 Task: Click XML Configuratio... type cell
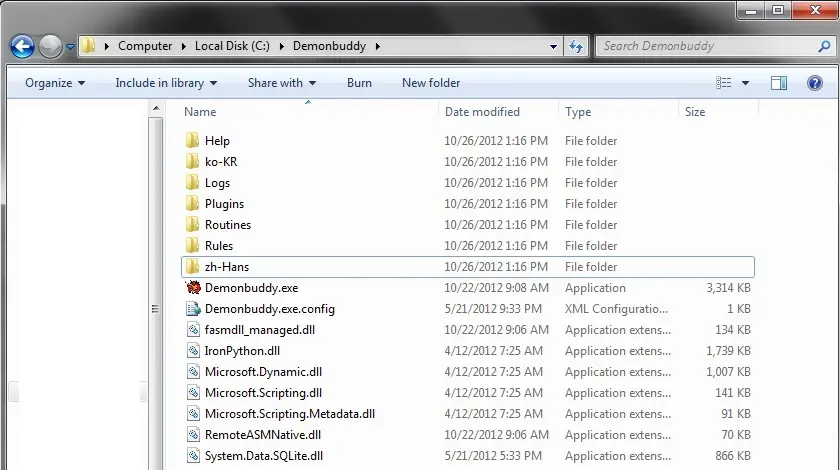616,309
